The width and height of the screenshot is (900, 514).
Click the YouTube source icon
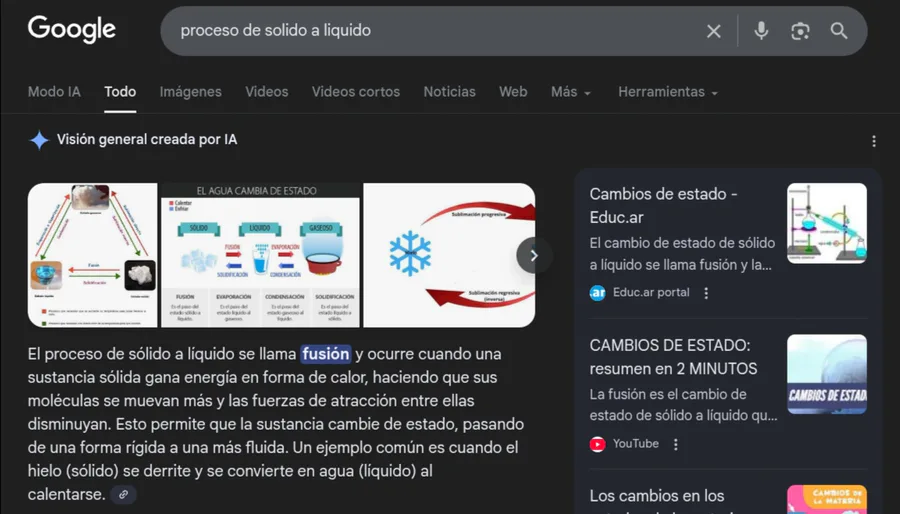pos(598,445)
